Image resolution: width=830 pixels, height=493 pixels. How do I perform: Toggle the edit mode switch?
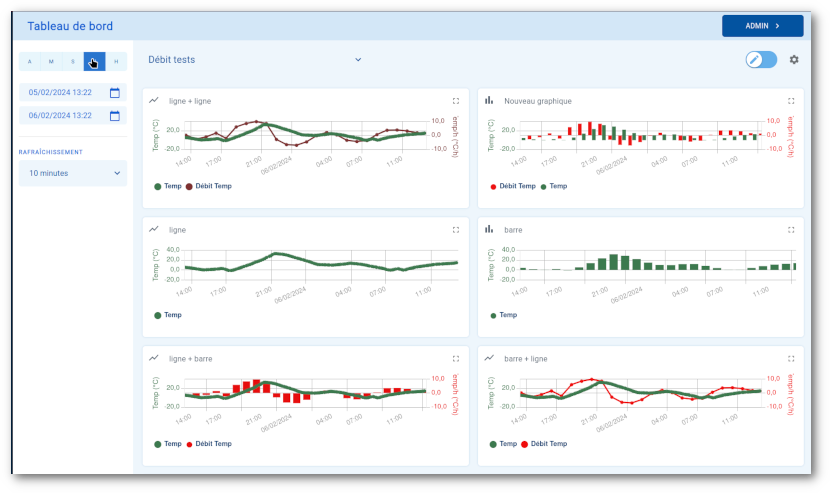click(761, 60)
